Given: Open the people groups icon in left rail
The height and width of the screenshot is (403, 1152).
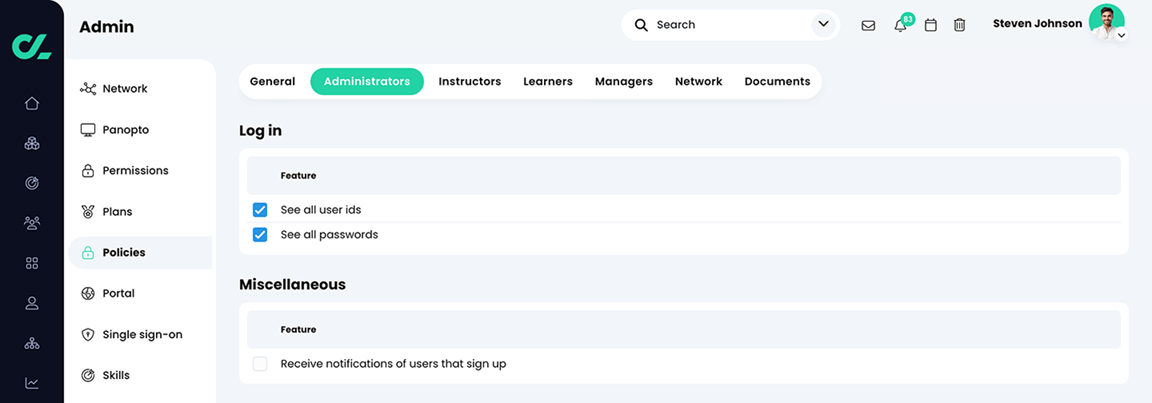Looking at the screenshot, I should click(x=32, y=223).
